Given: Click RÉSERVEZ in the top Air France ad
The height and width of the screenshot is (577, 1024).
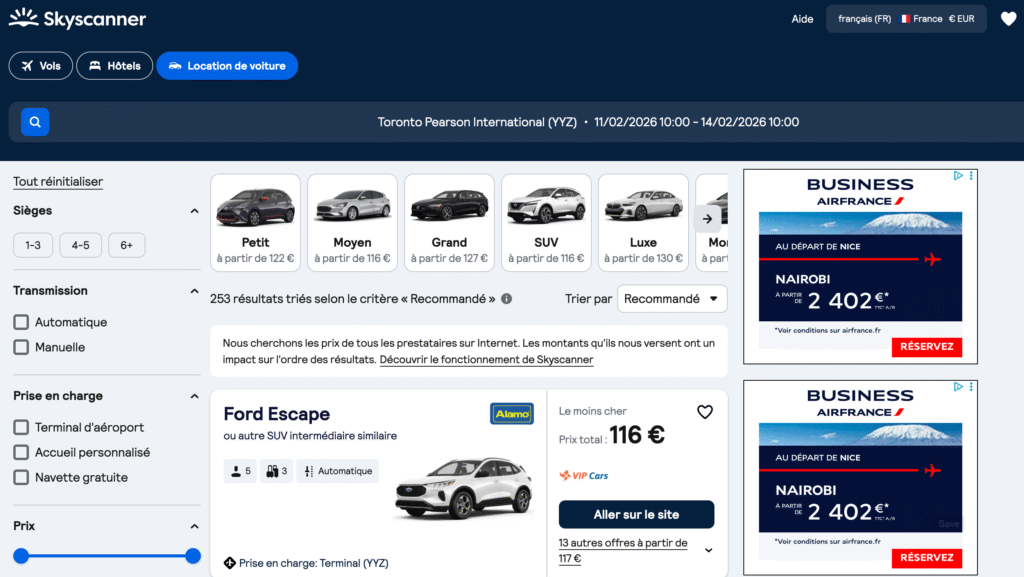Looking at the screenshot, I should tap(927, 347).
